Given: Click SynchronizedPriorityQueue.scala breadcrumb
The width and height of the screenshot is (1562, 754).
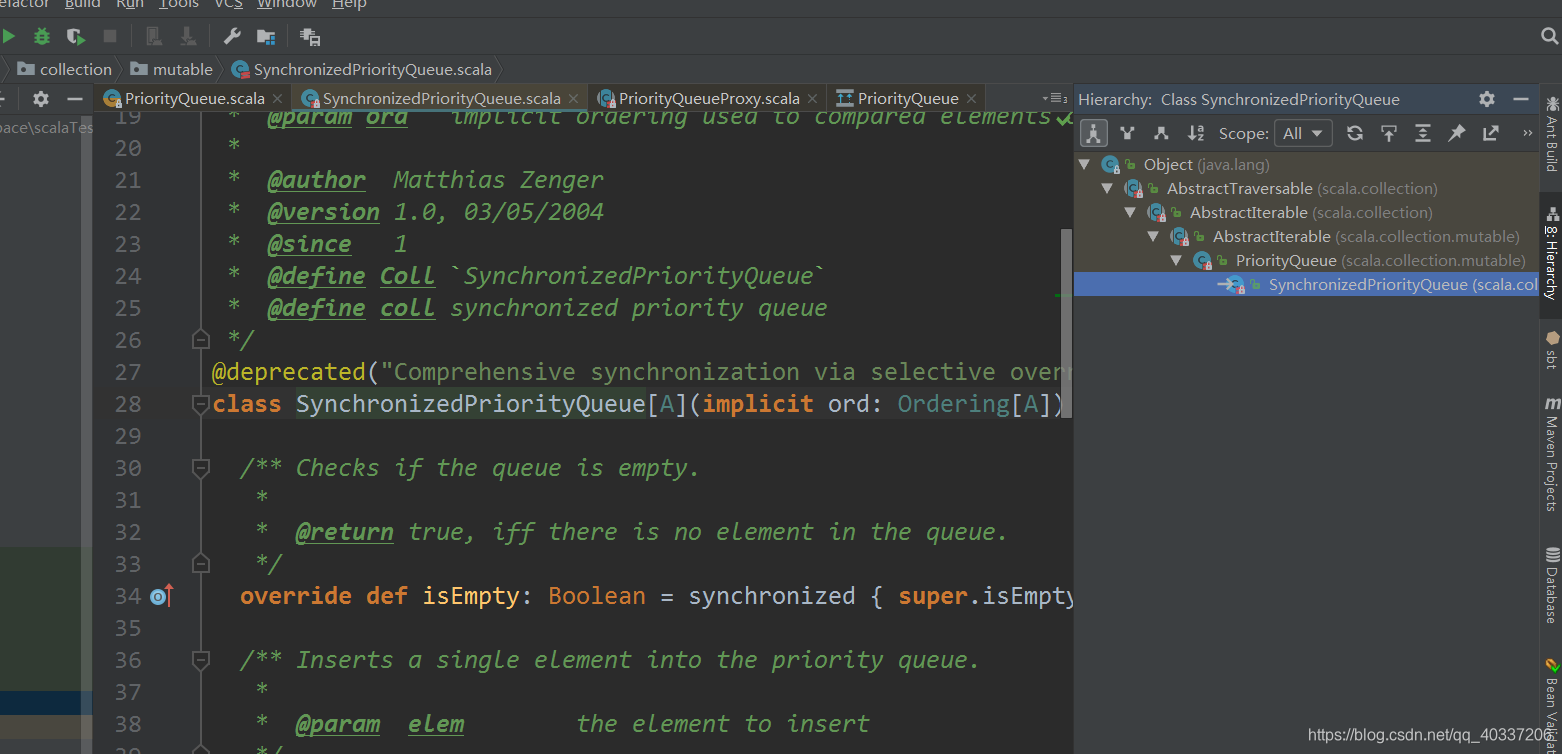Looking at the screenshot, I should [362, 69].
